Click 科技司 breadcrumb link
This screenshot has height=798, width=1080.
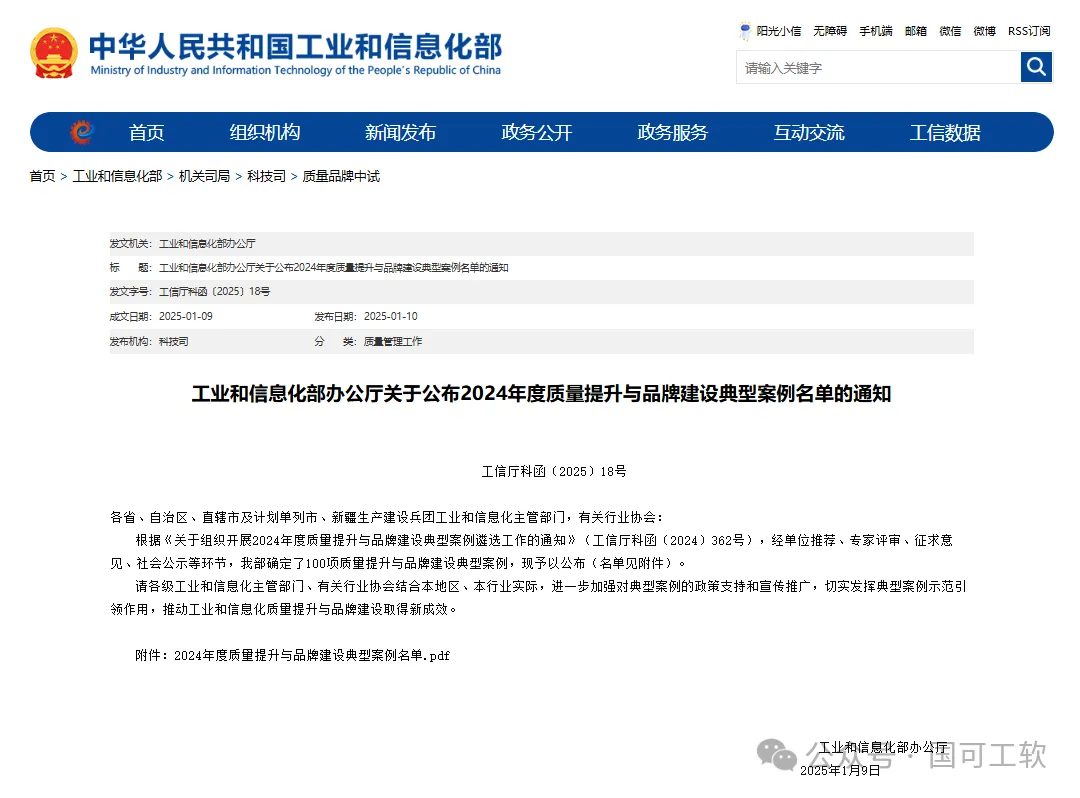tap(266, 176)
